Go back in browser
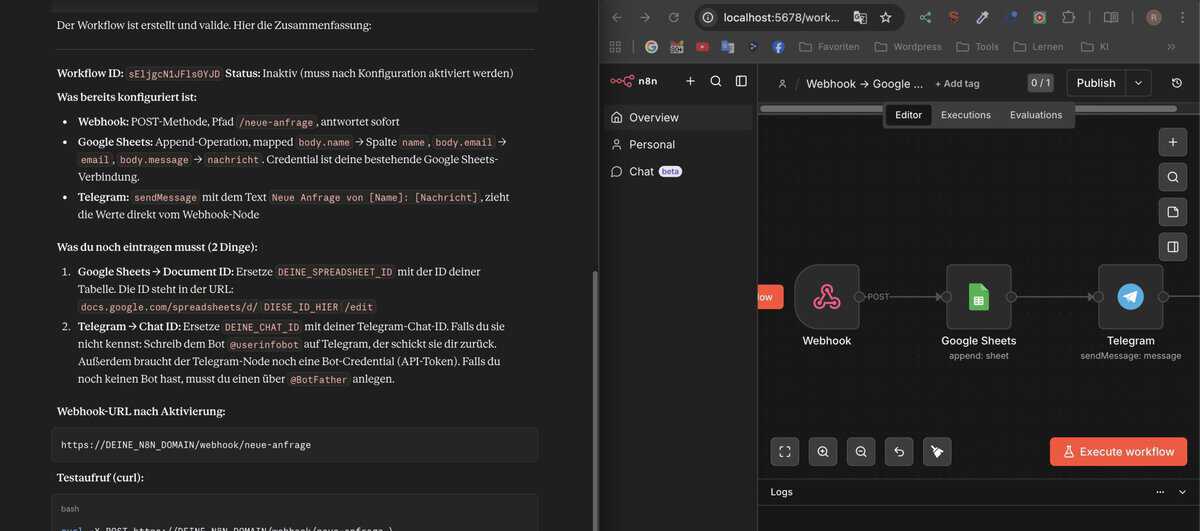 617,17
